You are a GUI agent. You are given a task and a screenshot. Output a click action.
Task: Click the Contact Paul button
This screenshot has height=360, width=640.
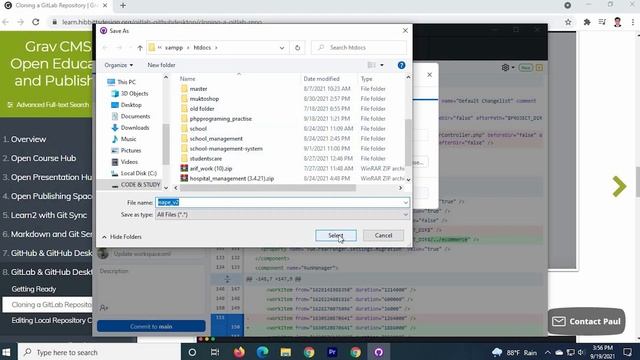tap(587, 322)
